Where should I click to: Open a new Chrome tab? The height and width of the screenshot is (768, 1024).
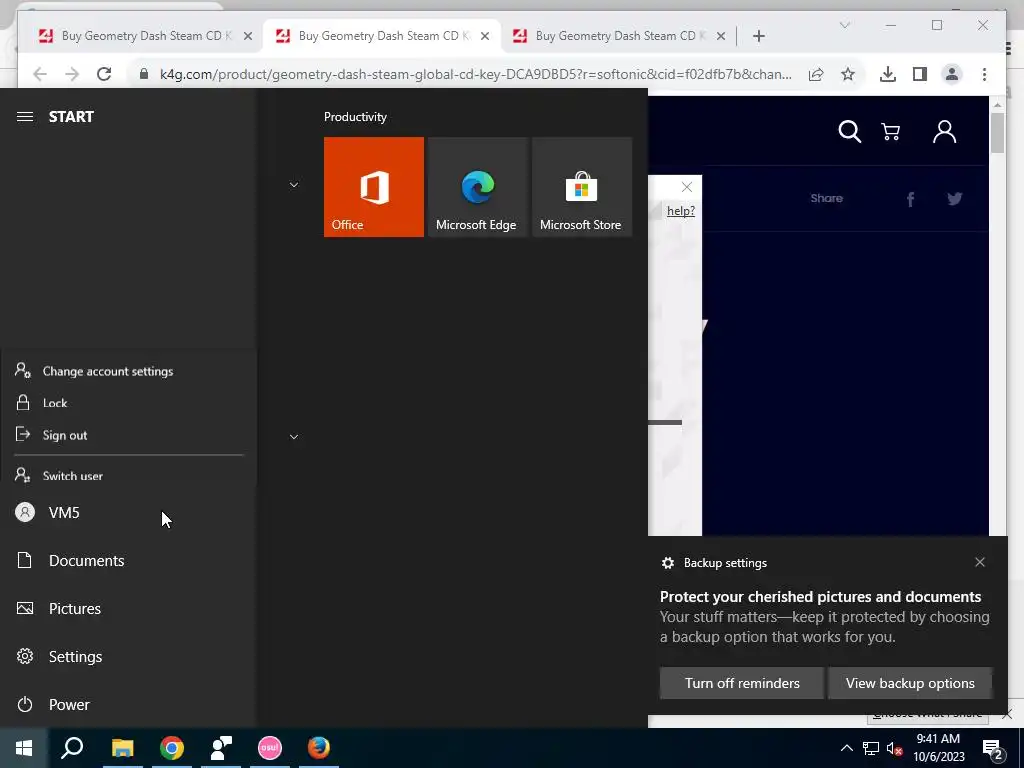(x=758, y=36)
